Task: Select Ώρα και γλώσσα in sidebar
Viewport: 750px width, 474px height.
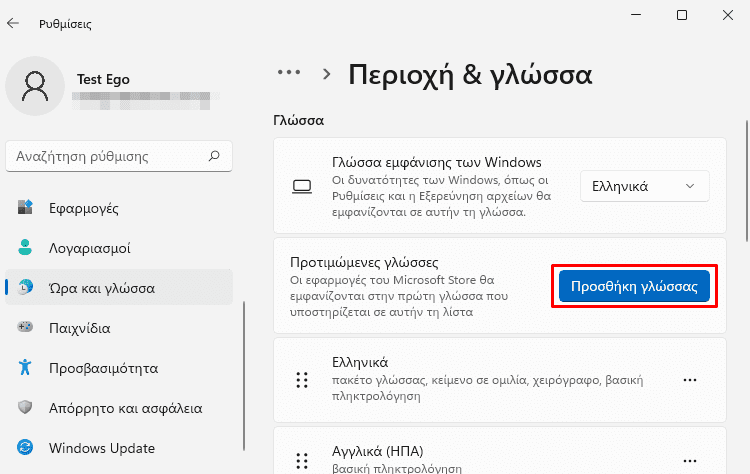Action: pos(119,287)
